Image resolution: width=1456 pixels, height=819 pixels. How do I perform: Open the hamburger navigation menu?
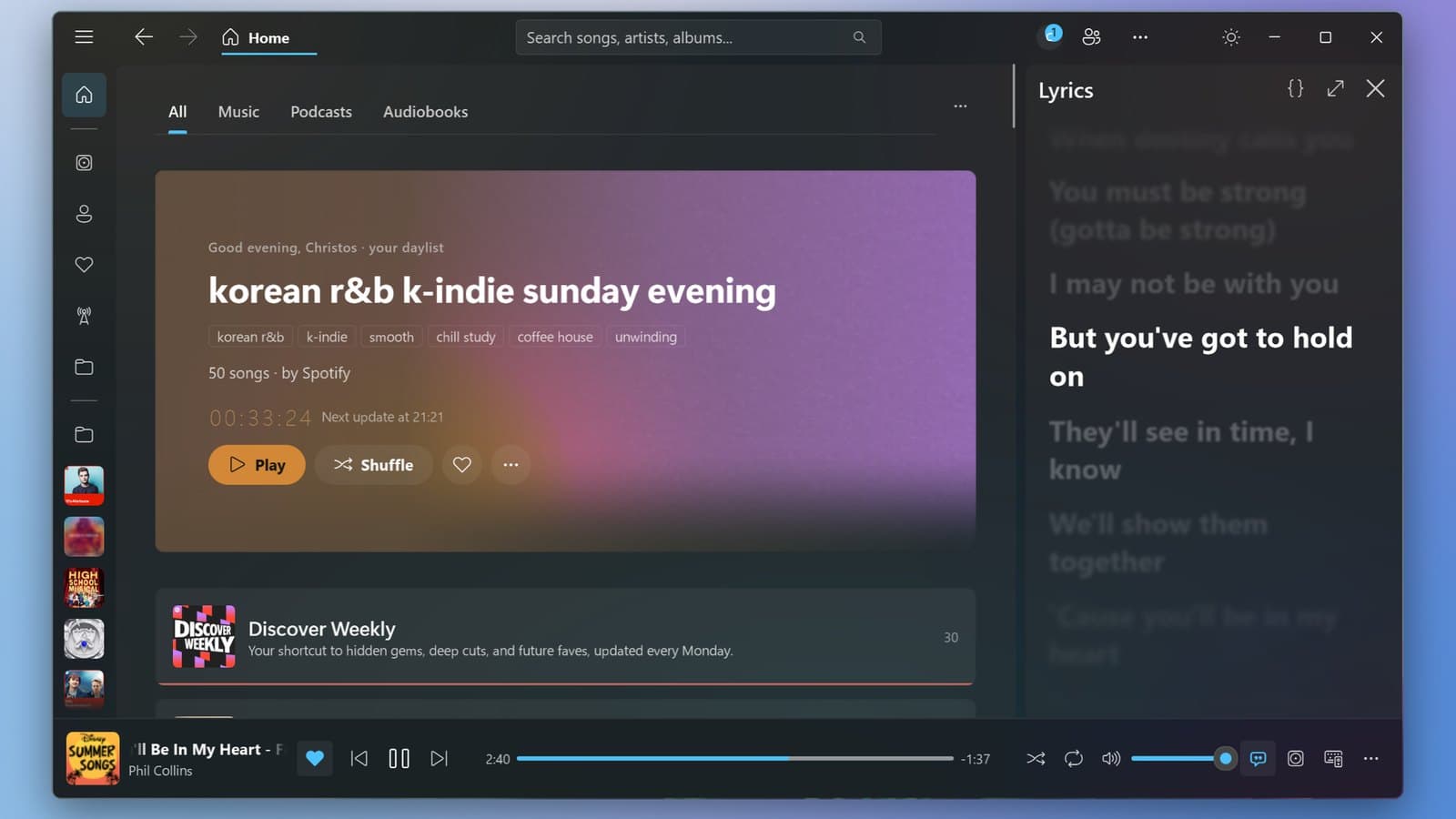coord(84,37)
